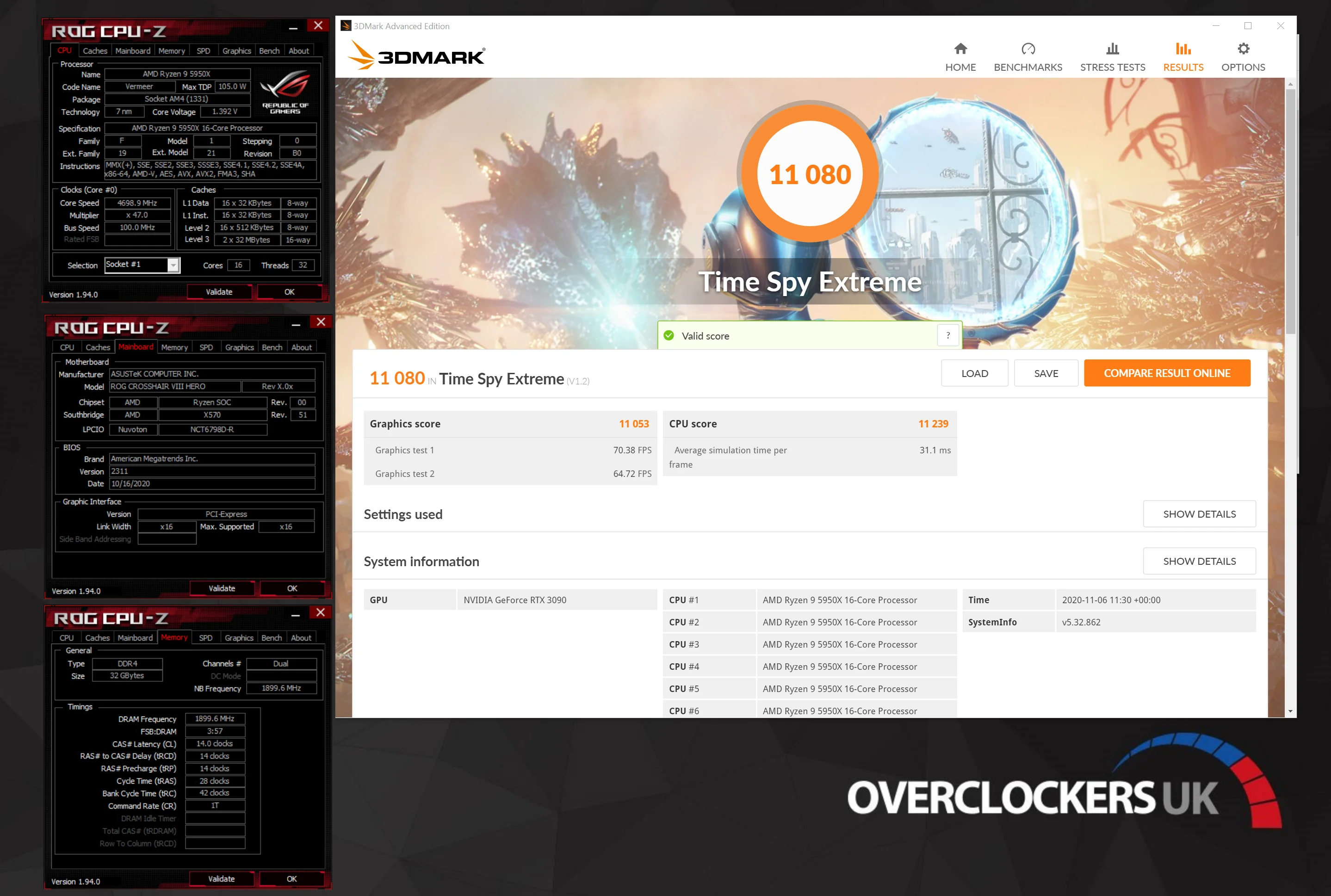Viewport: 1331px width, 896px height.
Task: Show details for Settings used
Action: coord(1199,514)
